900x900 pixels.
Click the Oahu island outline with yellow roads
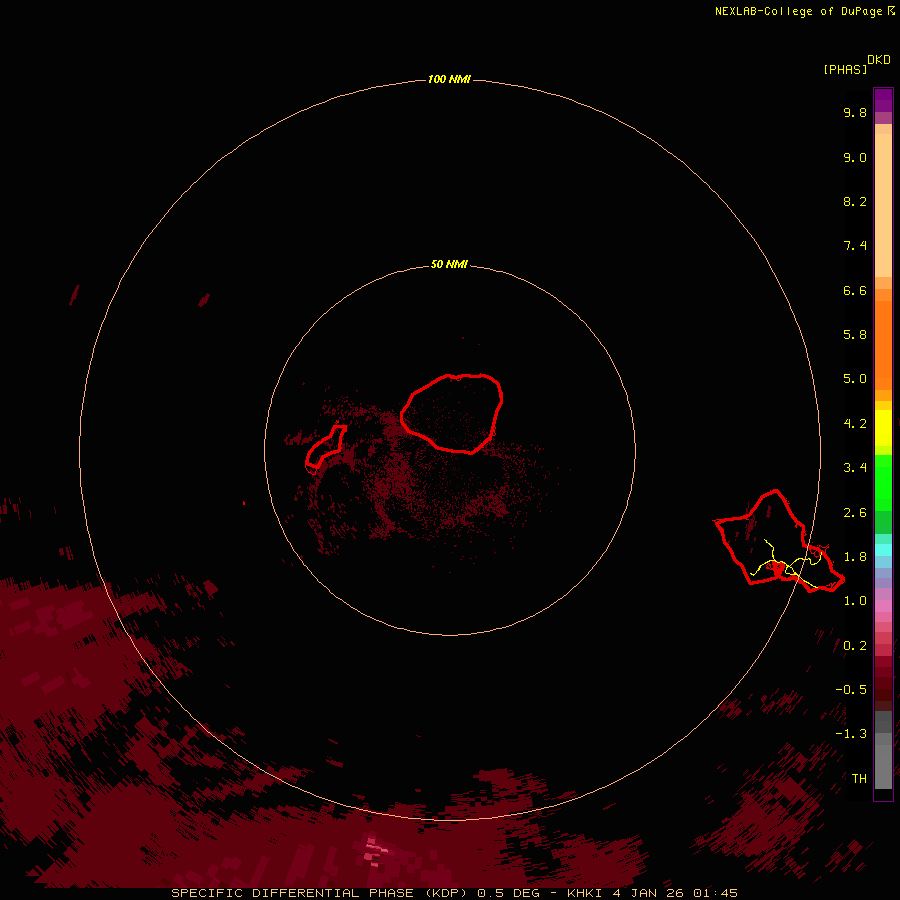coord(779,541)
